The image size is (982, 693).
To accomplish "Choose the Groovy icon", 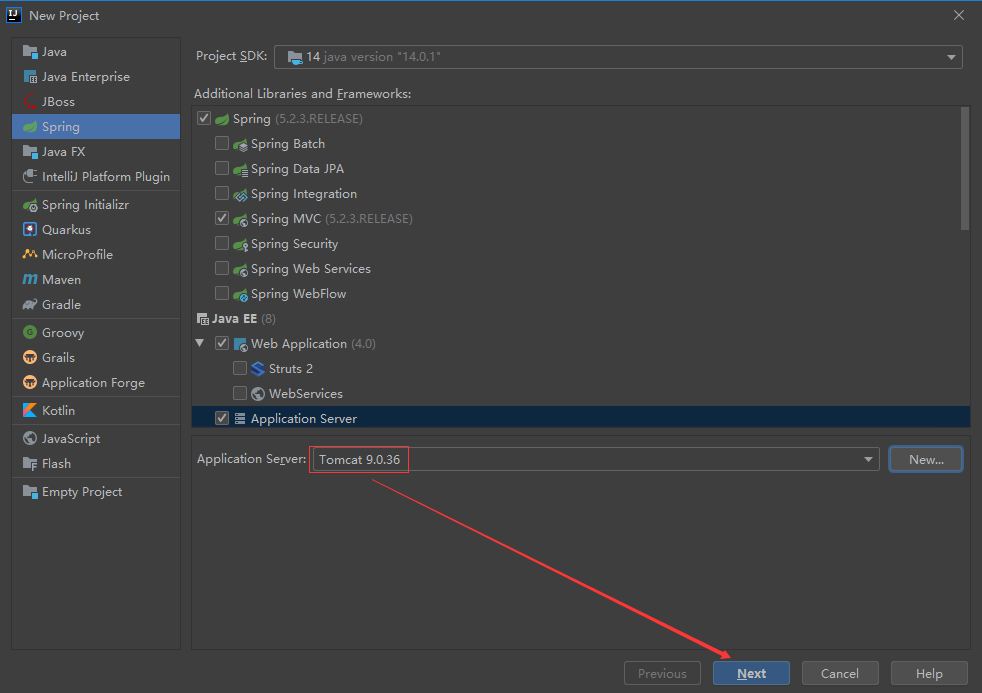I will (x=30, y=332).
